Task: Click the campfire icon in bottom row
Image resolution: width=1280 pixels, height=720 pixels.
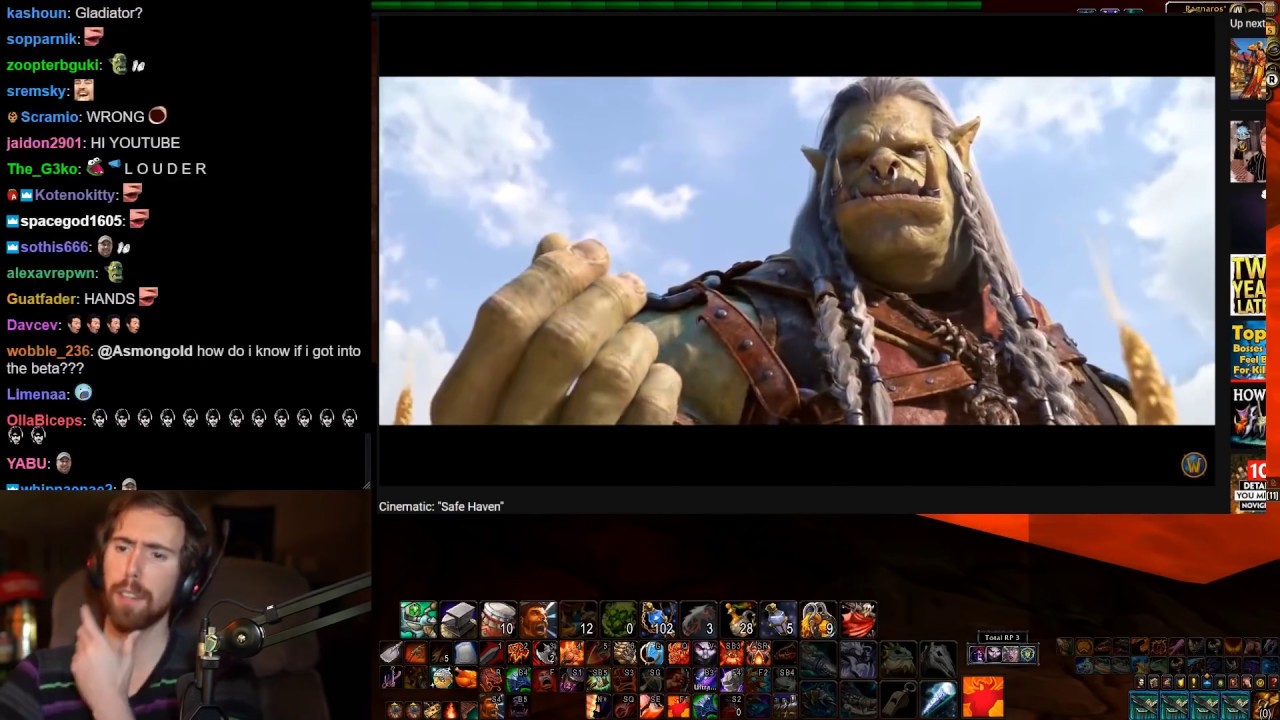Action: point(451,709)
